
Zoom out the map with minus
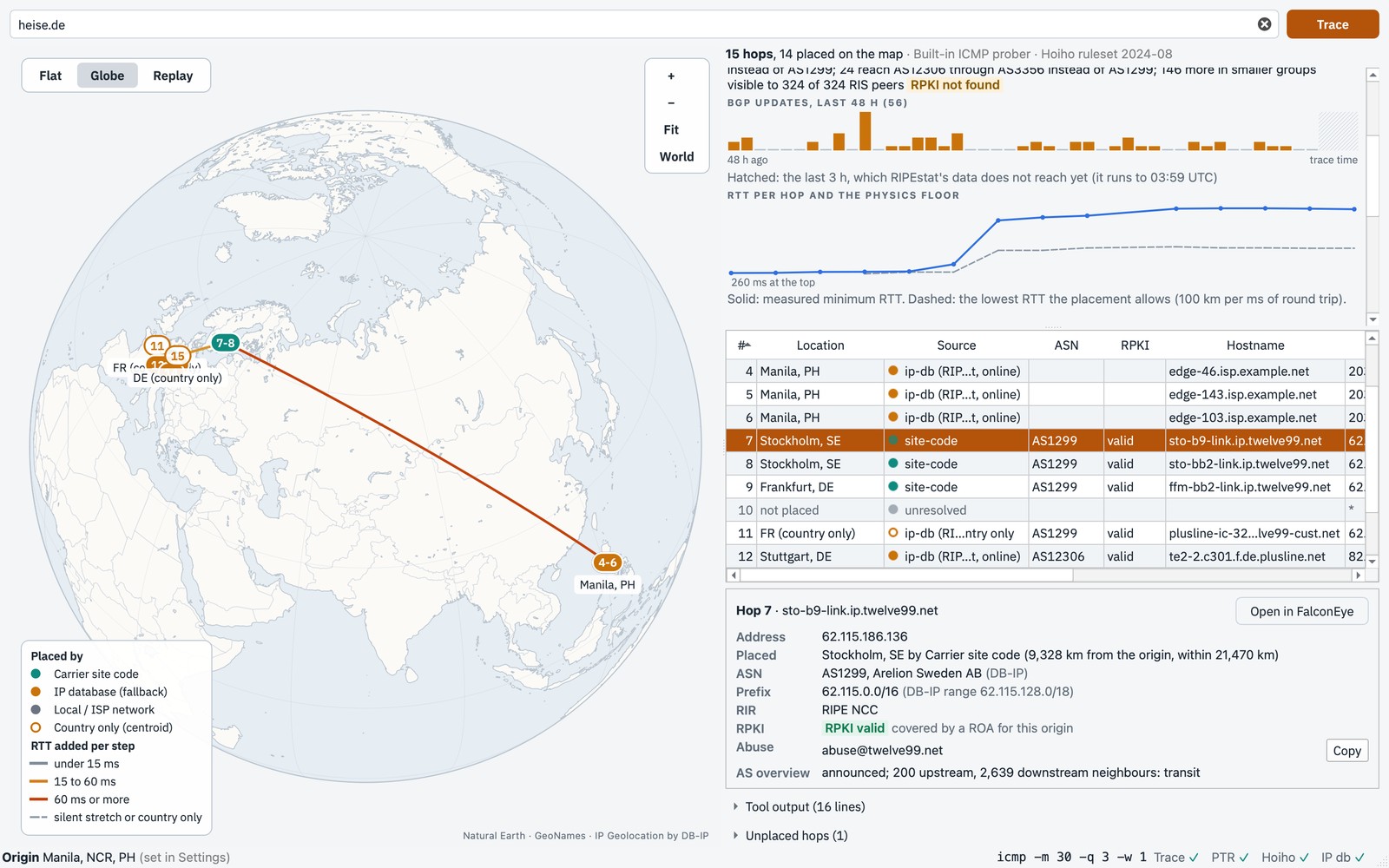[671, 102]
